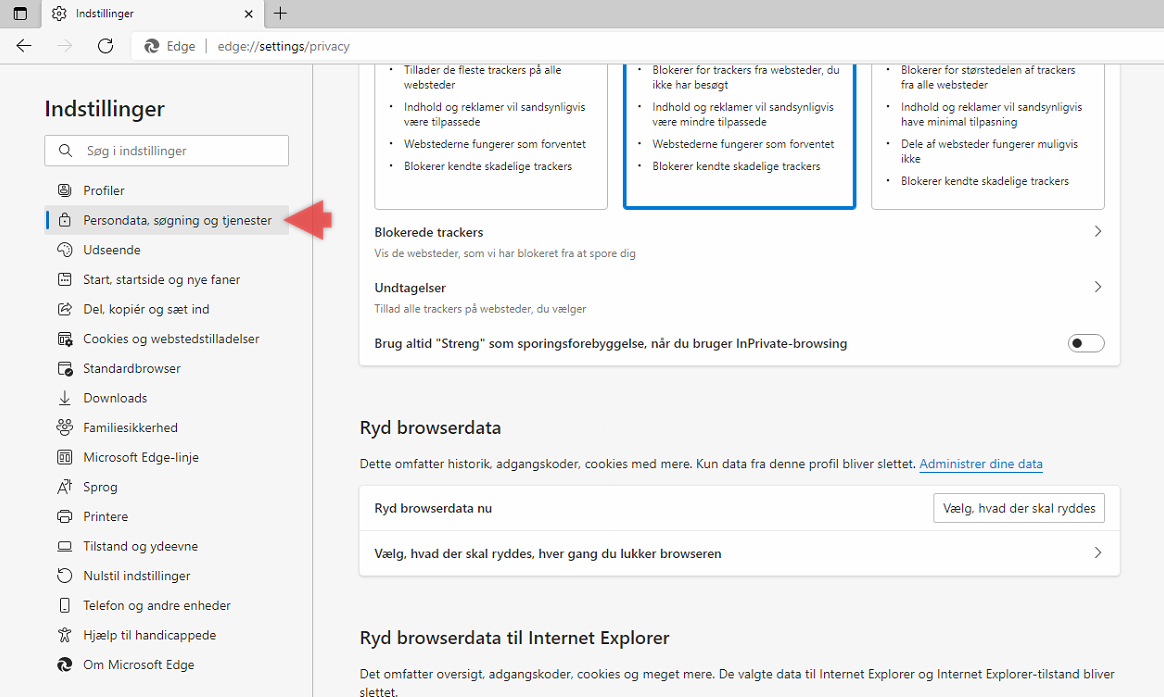Open Nulstil indstillinger section

point(166,576)
